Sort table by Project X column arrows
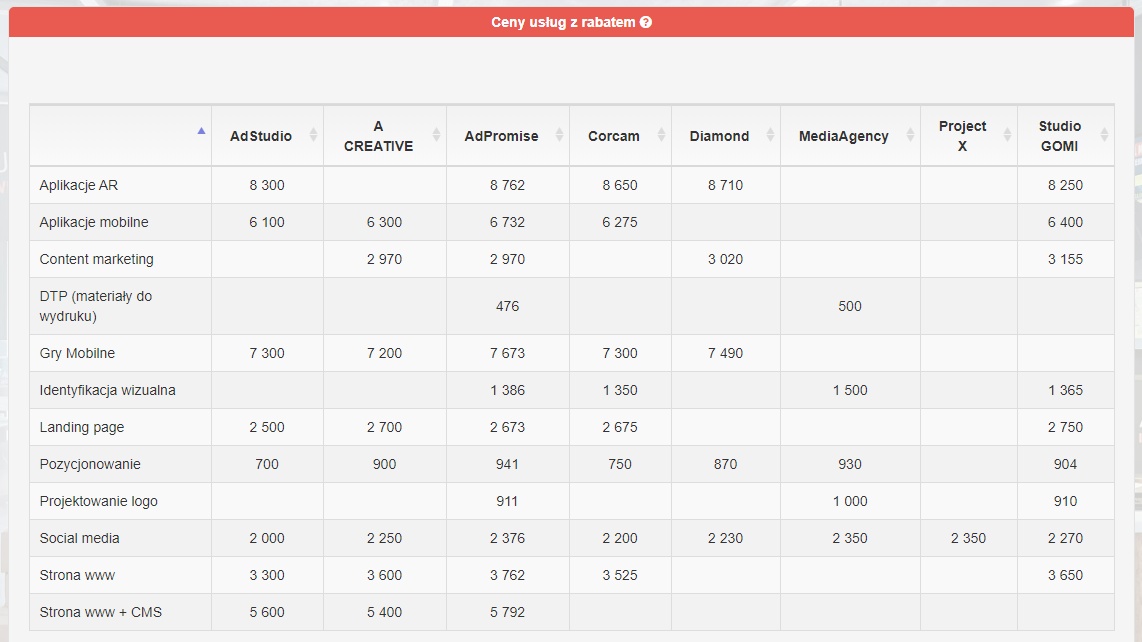This screenshot has height=642, width=1142. [1007, 135]
